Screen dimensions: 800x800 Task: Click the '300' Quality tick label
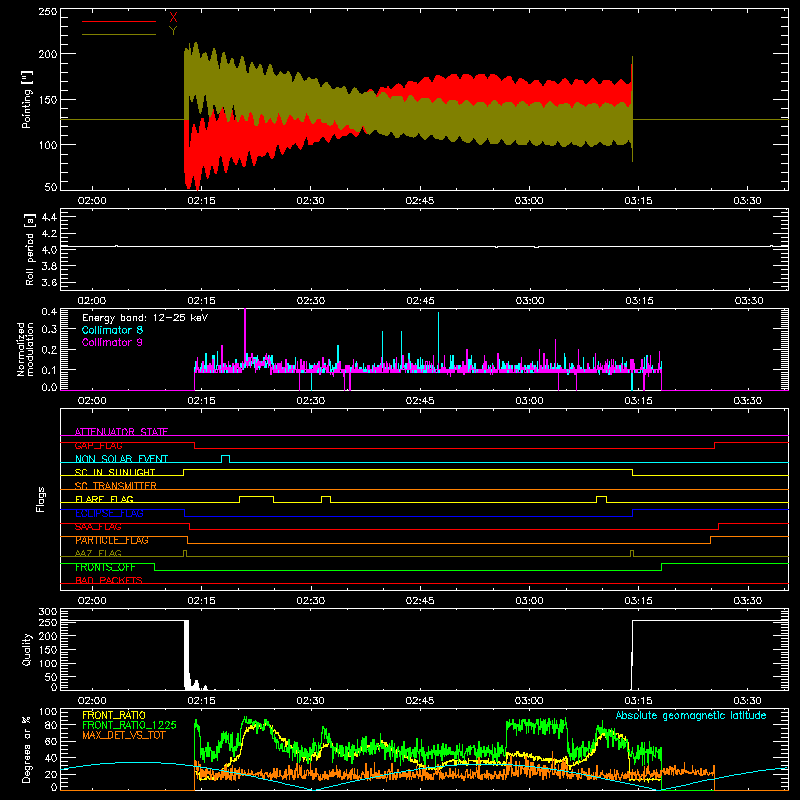[x=48, y=612]
